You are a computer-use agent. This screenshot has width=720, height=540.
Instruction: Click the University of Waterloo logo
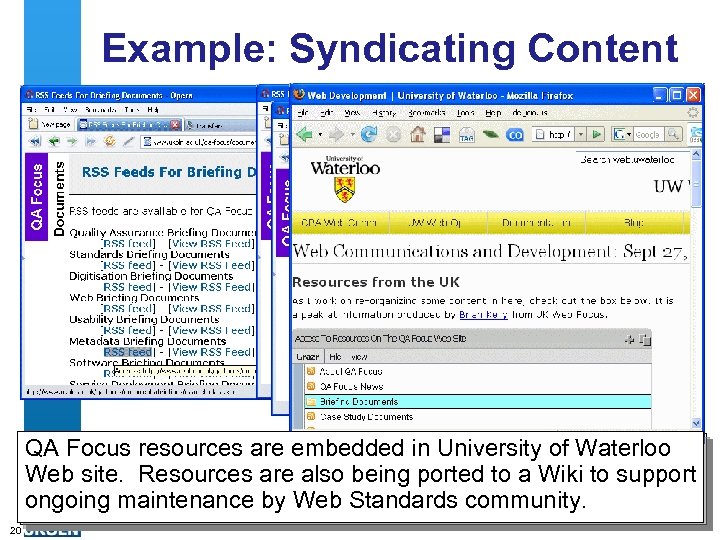[345, 179]
